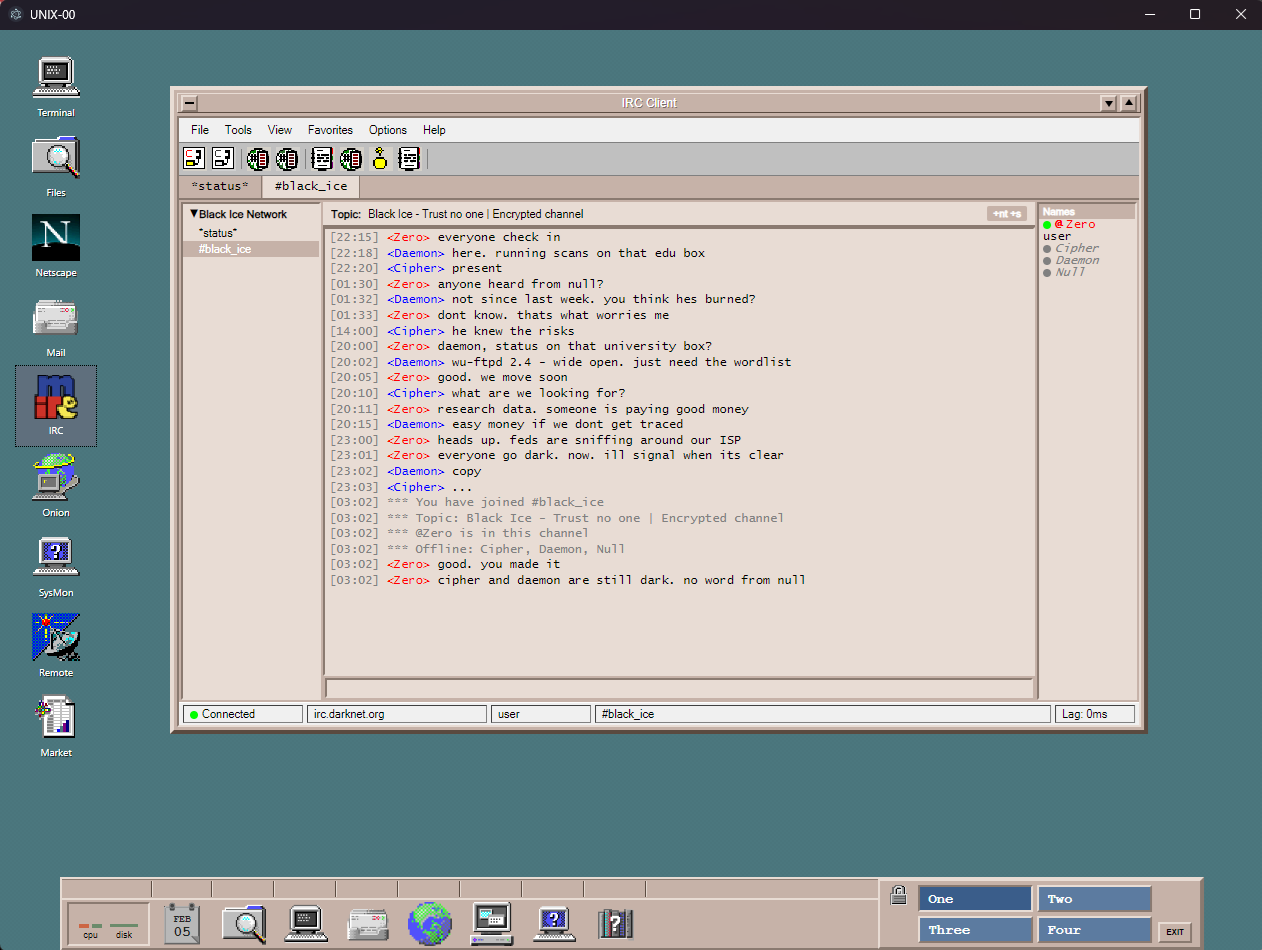
Task: Click the notify list bell icon
Action: point(380,158)
